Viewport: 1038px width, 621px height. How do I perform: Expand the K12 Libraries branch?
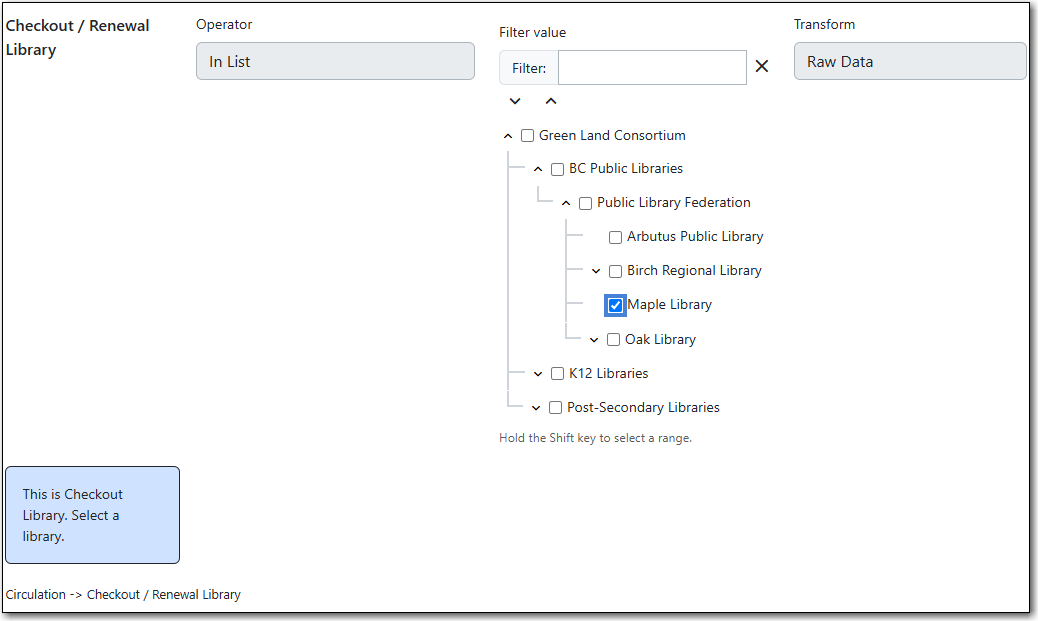[x=538, y=374]
